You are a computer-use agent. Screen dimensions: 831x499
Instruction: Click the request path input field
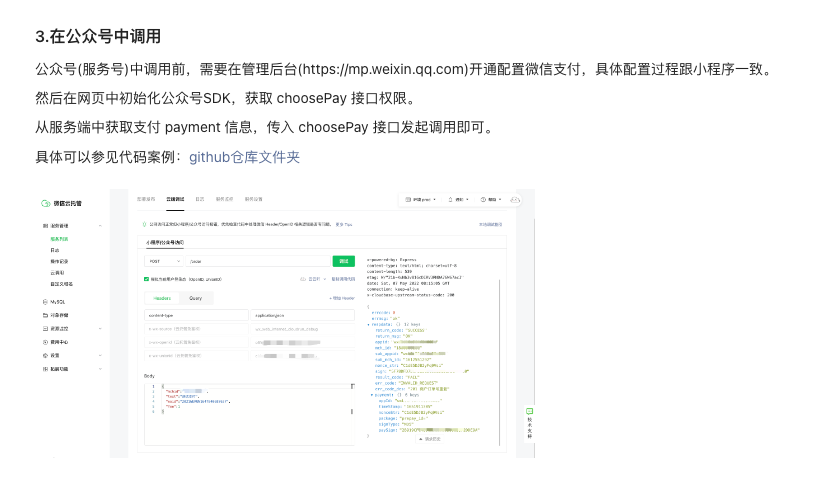pos(258,261)
